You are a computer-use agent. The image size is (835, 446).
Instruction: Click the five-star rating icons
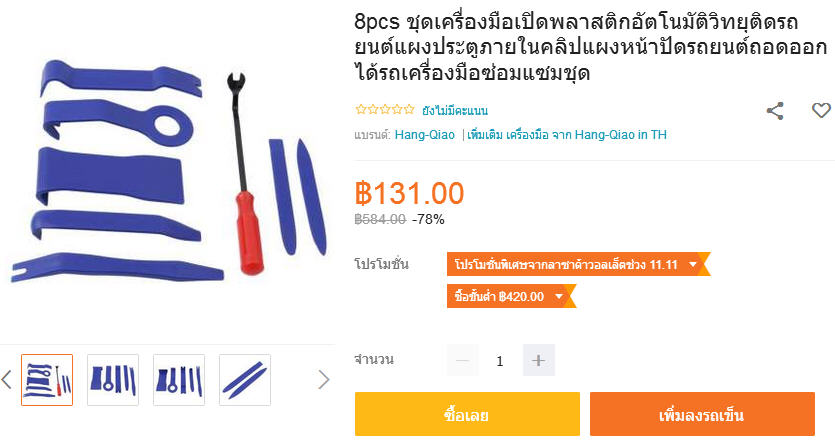click(x=384, y=110)
